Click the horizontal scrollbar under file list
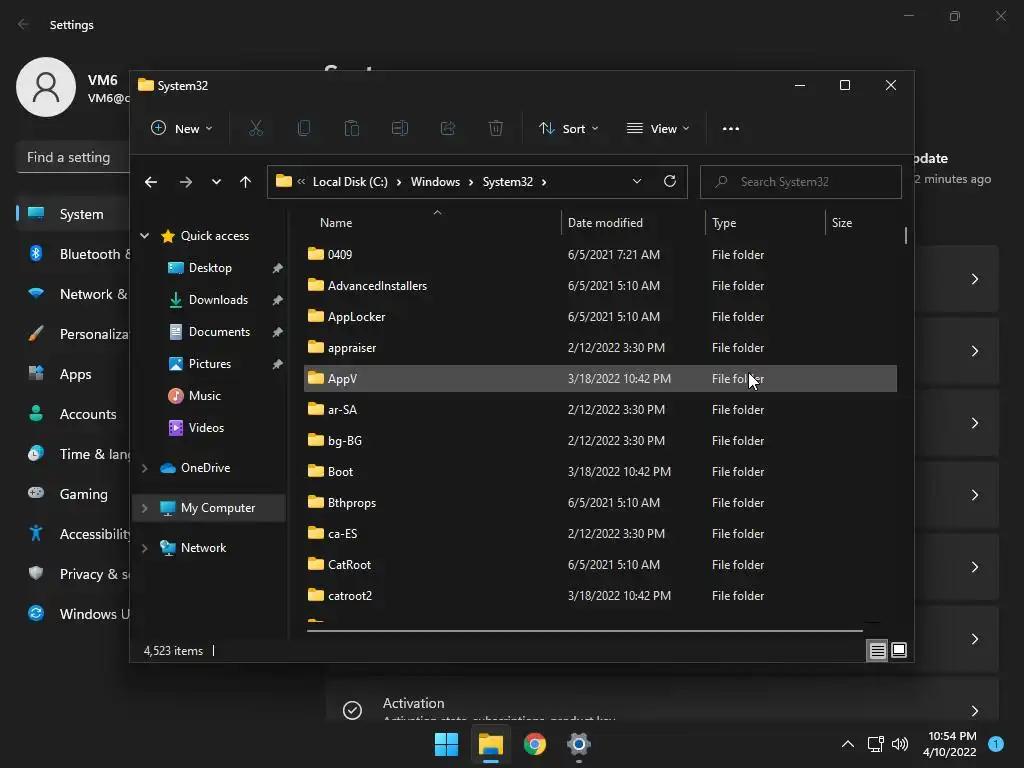The height and width of the screenshot is (768, 1024). tap(584, 631)
